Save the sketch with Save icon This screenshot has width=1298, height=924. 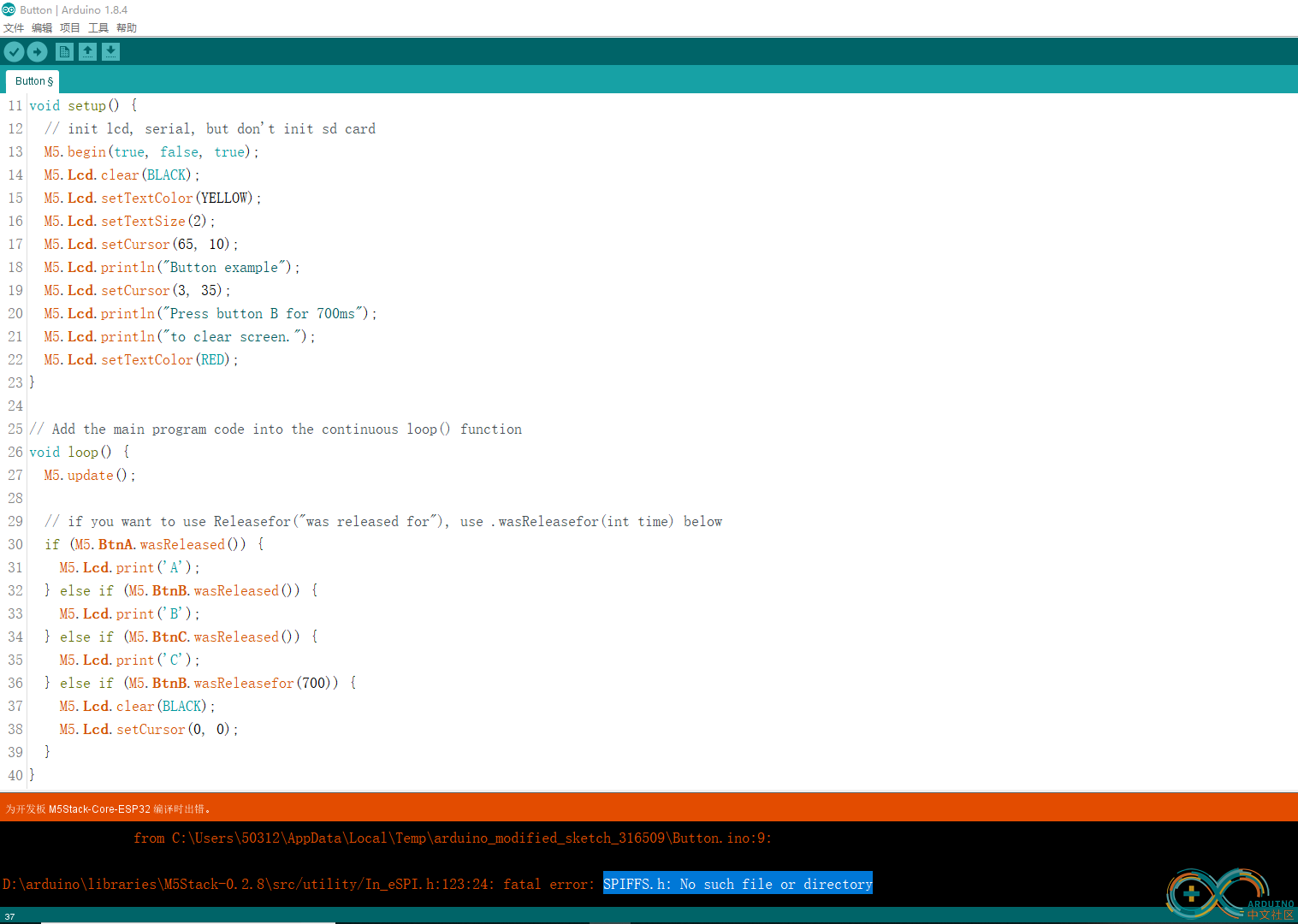(x=110, y=52)
